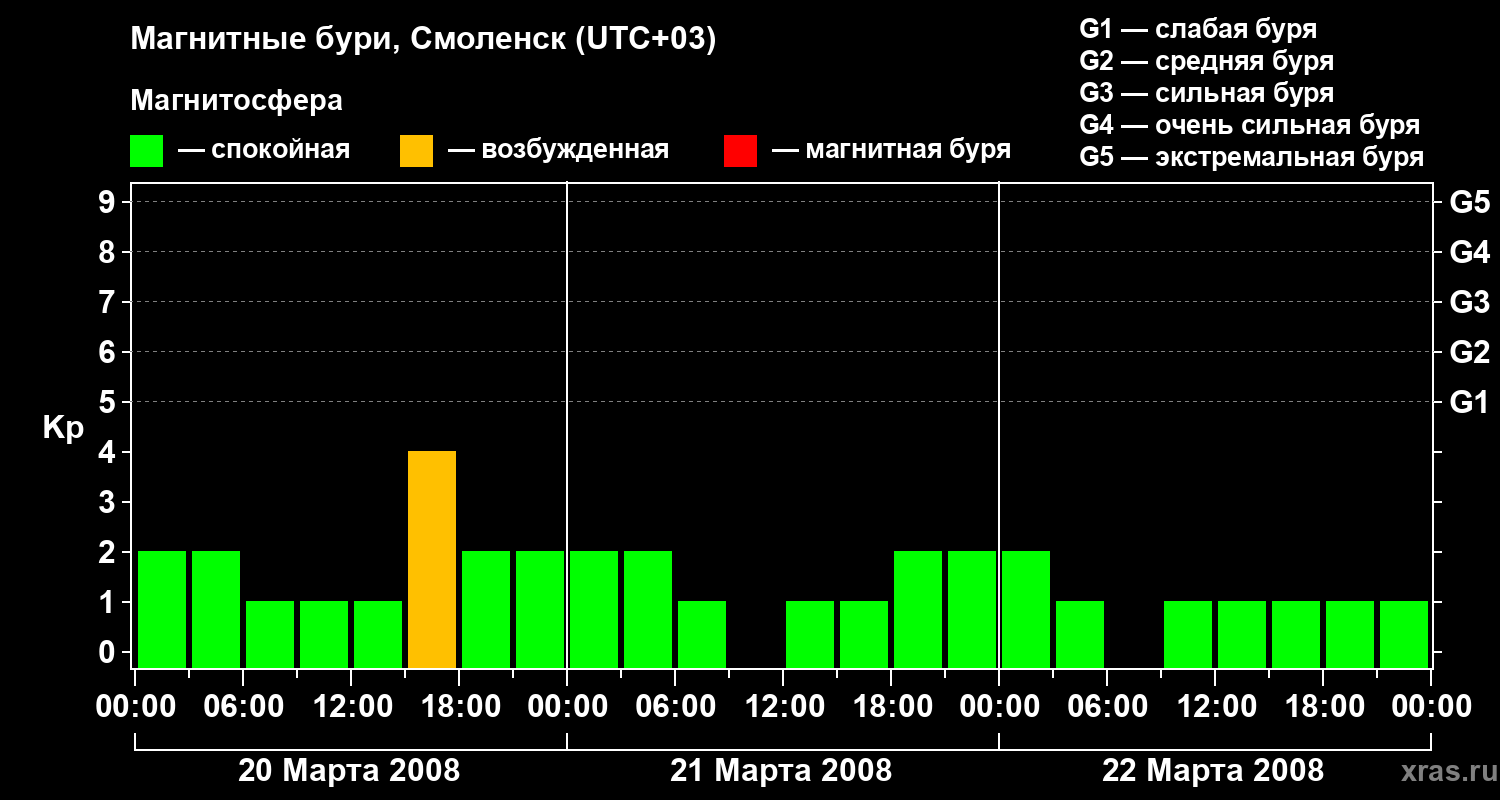The width and height of the screenshot is (1500, 800).
Task: Click the 'G1' label on the right axis
Action: point(1469,402)
